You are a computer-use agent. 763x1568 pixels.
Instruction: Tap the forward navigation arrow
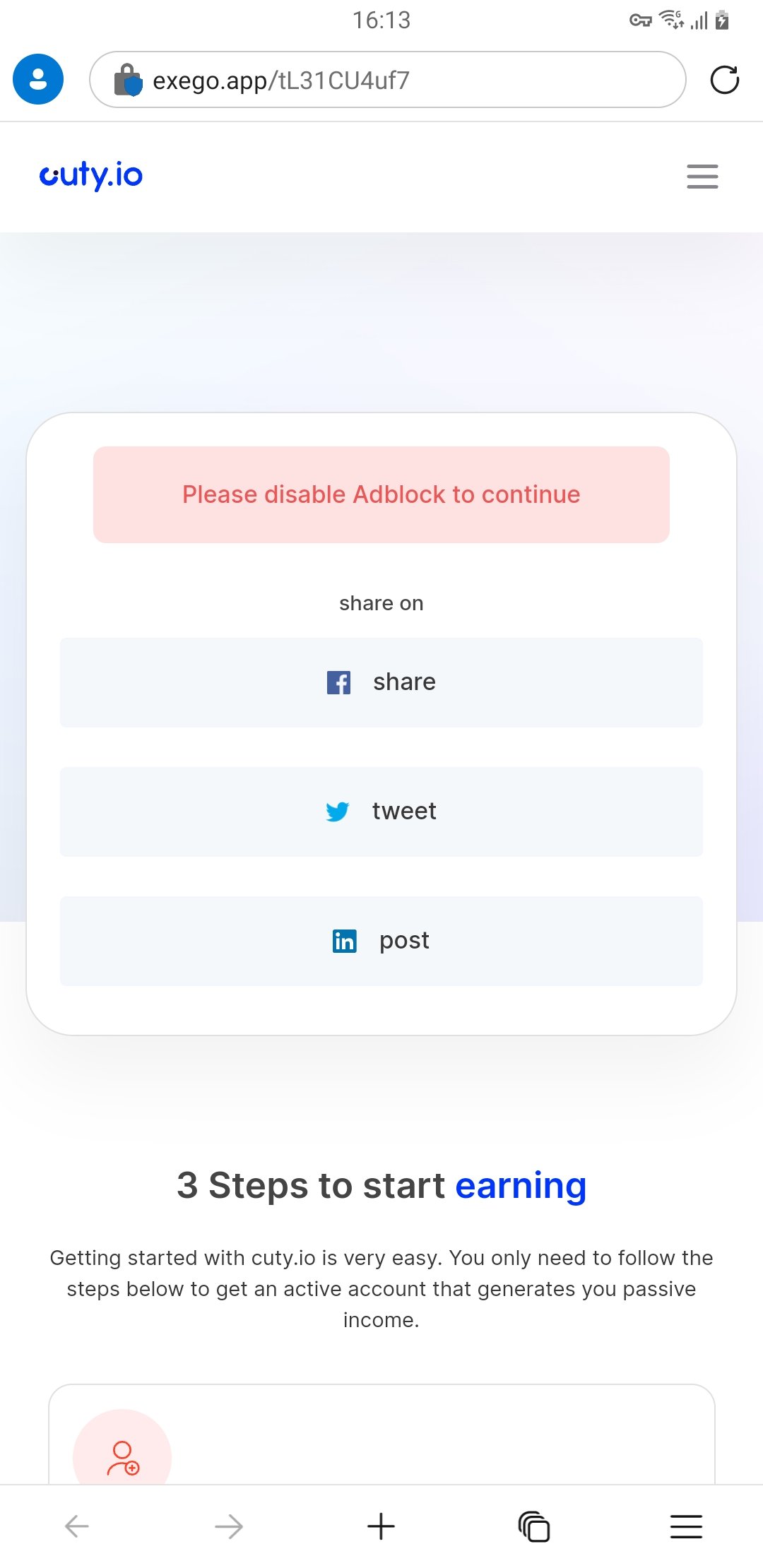(x=229, y=1526)
